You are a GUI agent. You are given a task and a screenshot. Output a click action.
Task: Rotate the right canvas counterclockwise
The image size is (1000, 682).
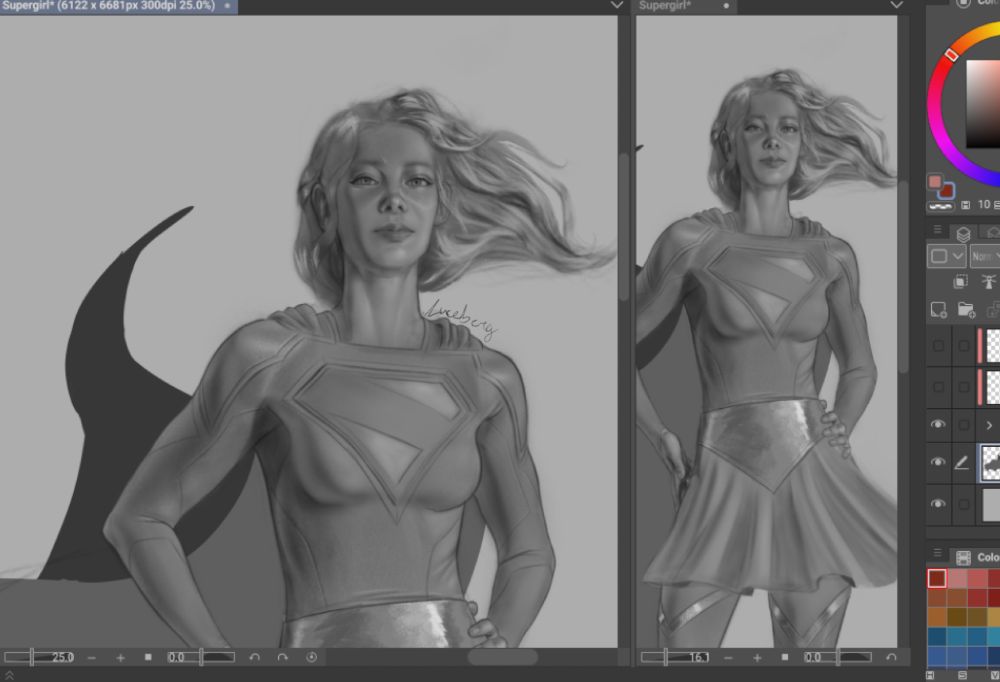point(891,657)
